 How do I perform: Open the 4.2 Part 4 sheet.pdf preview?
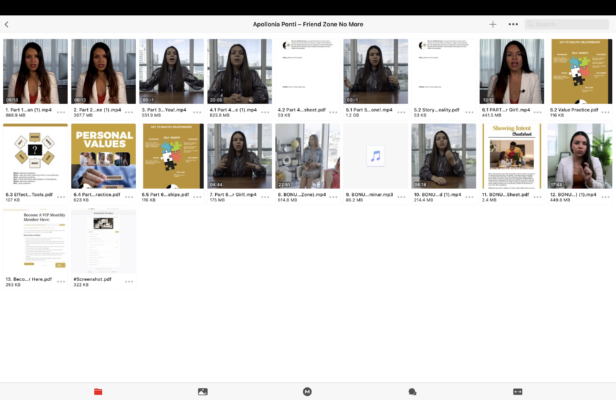coord(308,72)
